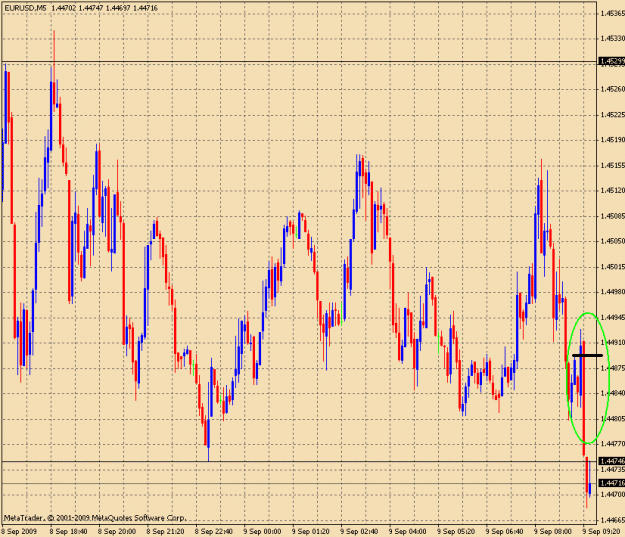Image resolution: width=625 pixels, height=537 pixels.
Task: Click the 1.45365 price axis label
Action: [x=613, y=14]
